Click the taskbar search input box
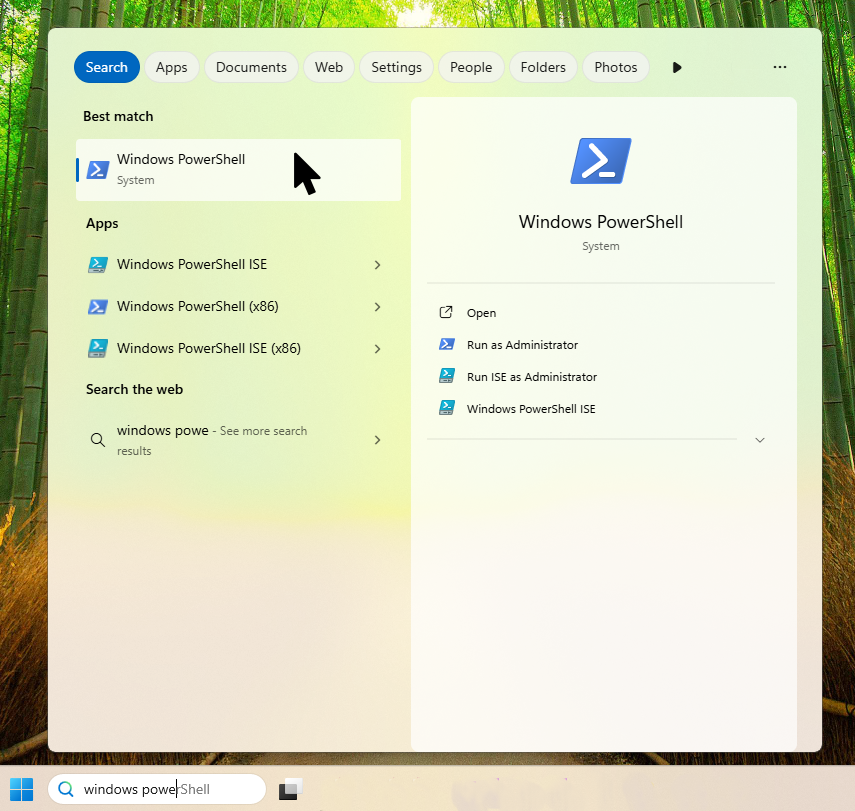The height and width of the screenshot is (811, 855). click(x=160, y=789)
